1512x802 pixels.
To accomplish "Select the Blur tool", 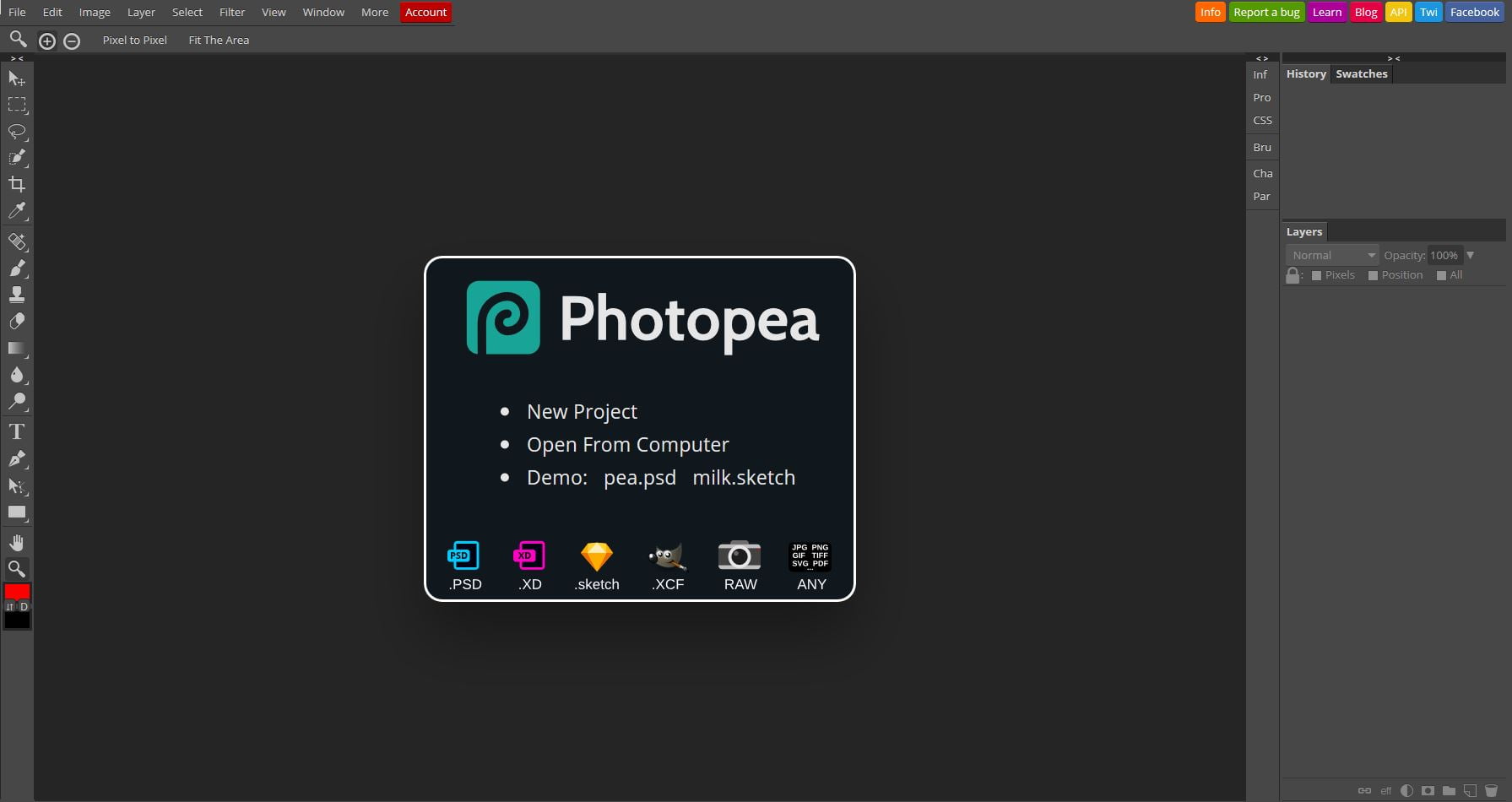I will [x=17, y=374].
